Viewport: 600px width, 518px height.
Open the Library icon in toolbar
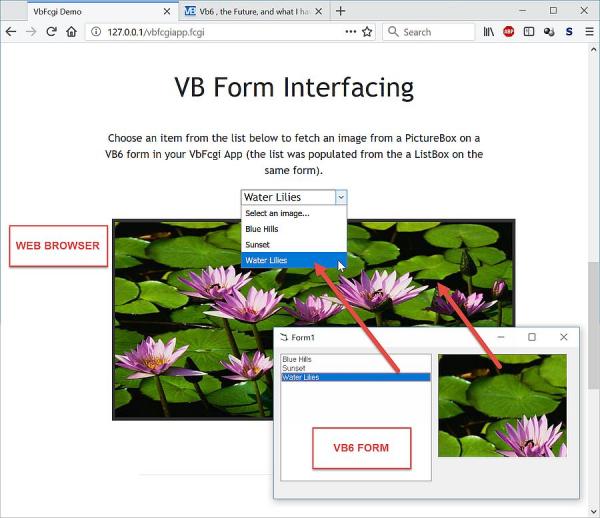[x=489, y=32]
